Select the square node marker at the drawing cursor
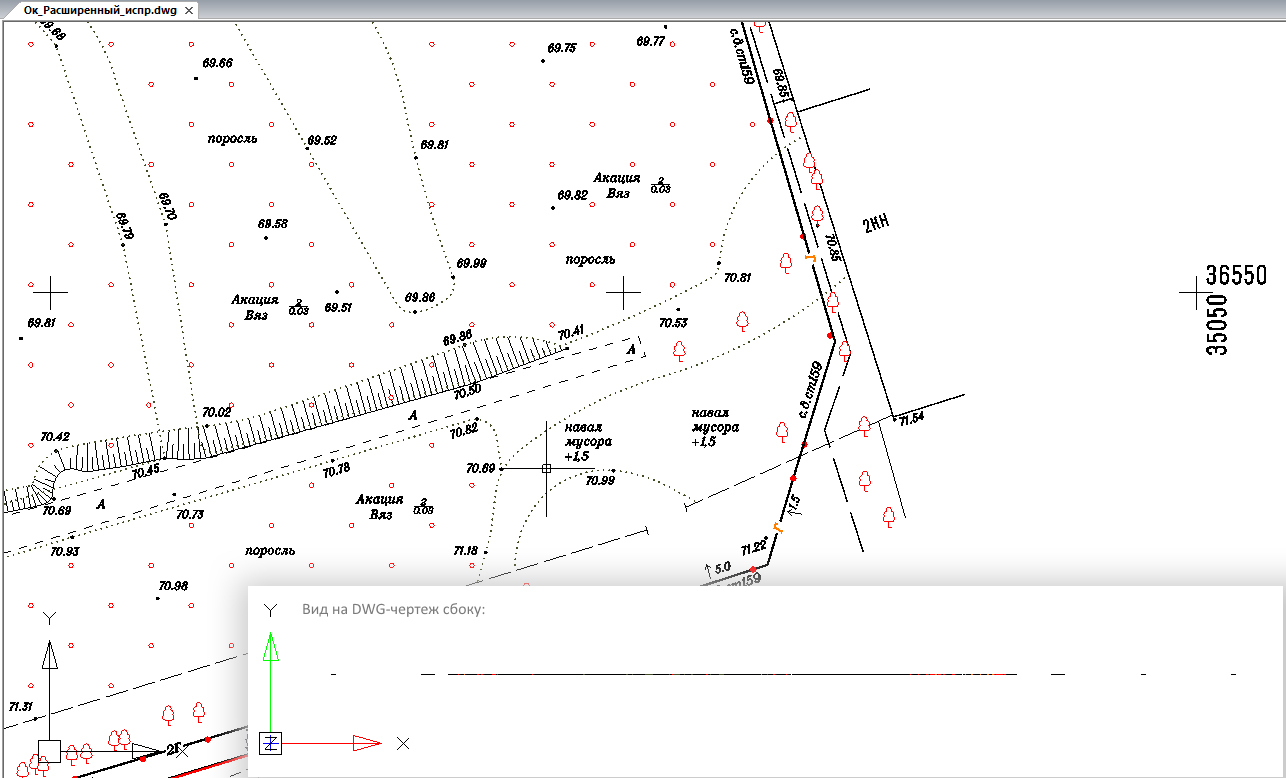This screenshot has height=778, width=1286. [x=547, y=468]
